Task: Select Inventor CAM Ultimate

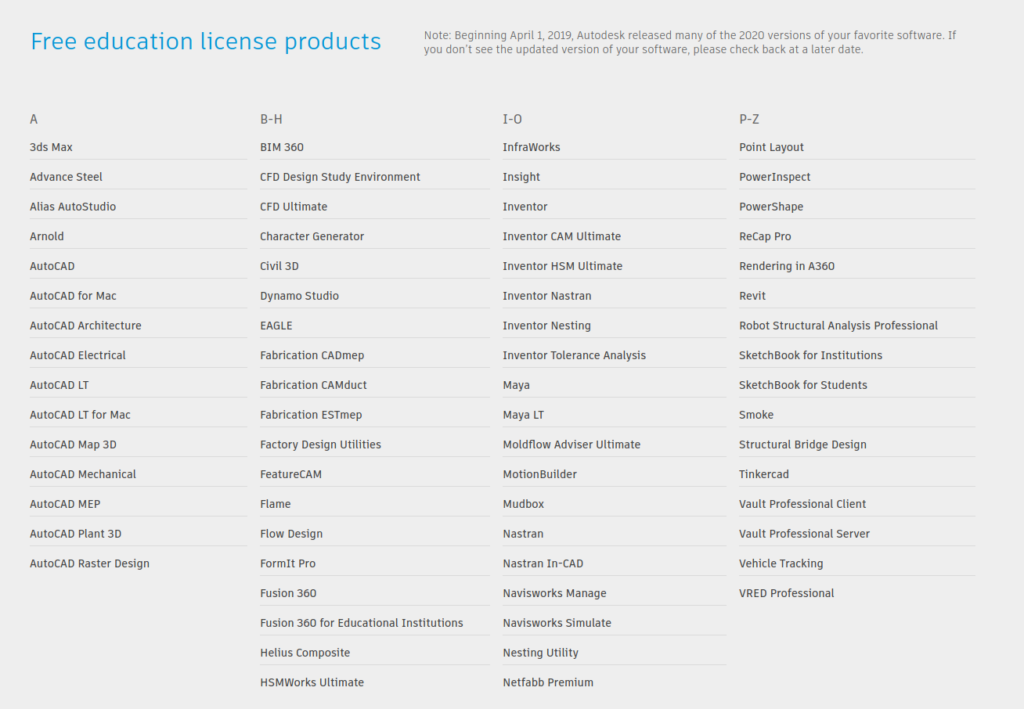Action: [562, 236]
